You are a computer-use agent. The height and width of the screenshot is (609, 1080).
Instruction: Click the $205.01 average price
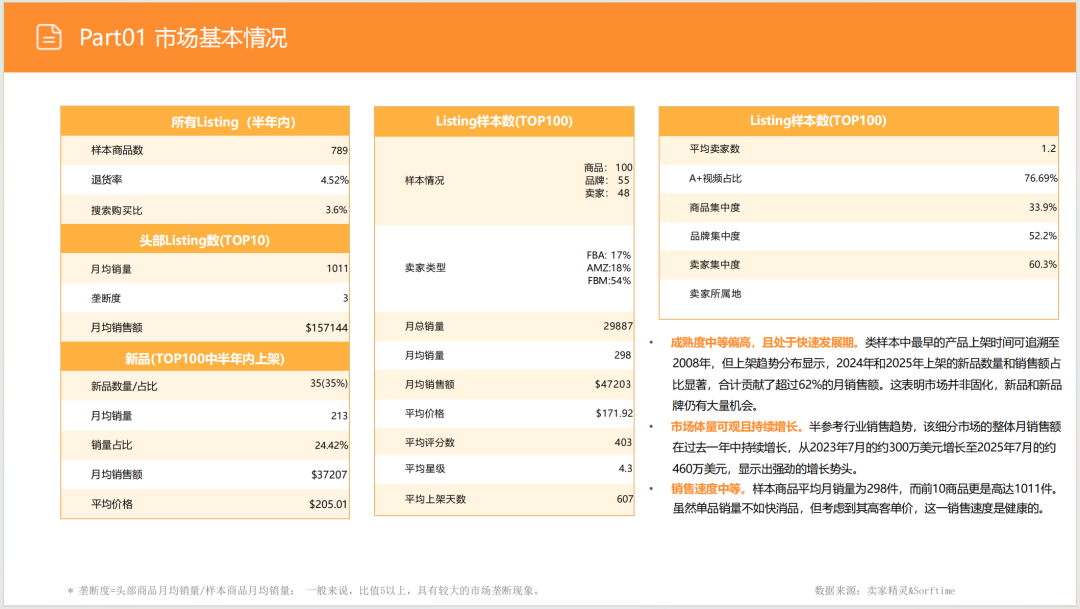328,504
